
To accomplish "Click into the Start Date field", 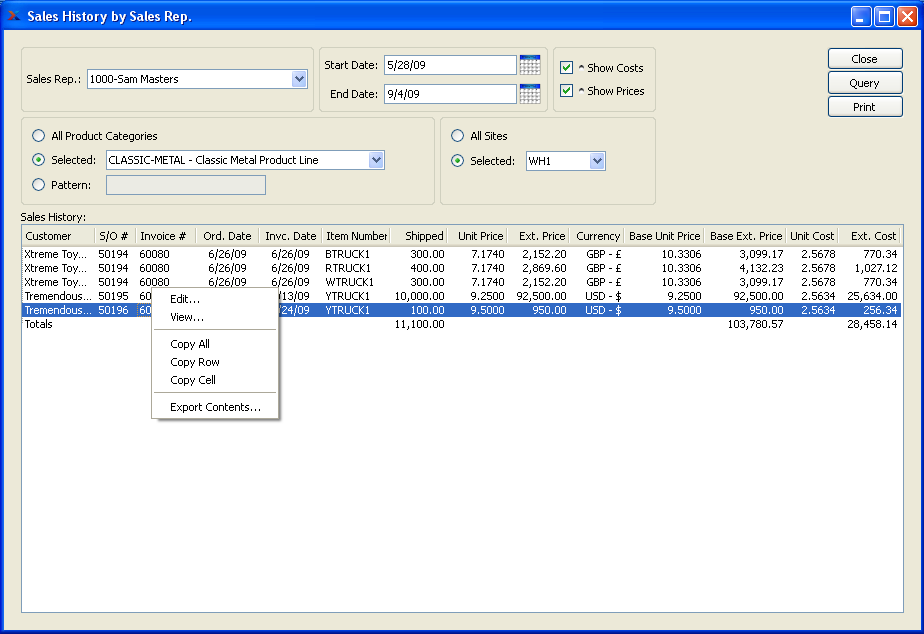I will pyautogui.click(x=449, y=65).
